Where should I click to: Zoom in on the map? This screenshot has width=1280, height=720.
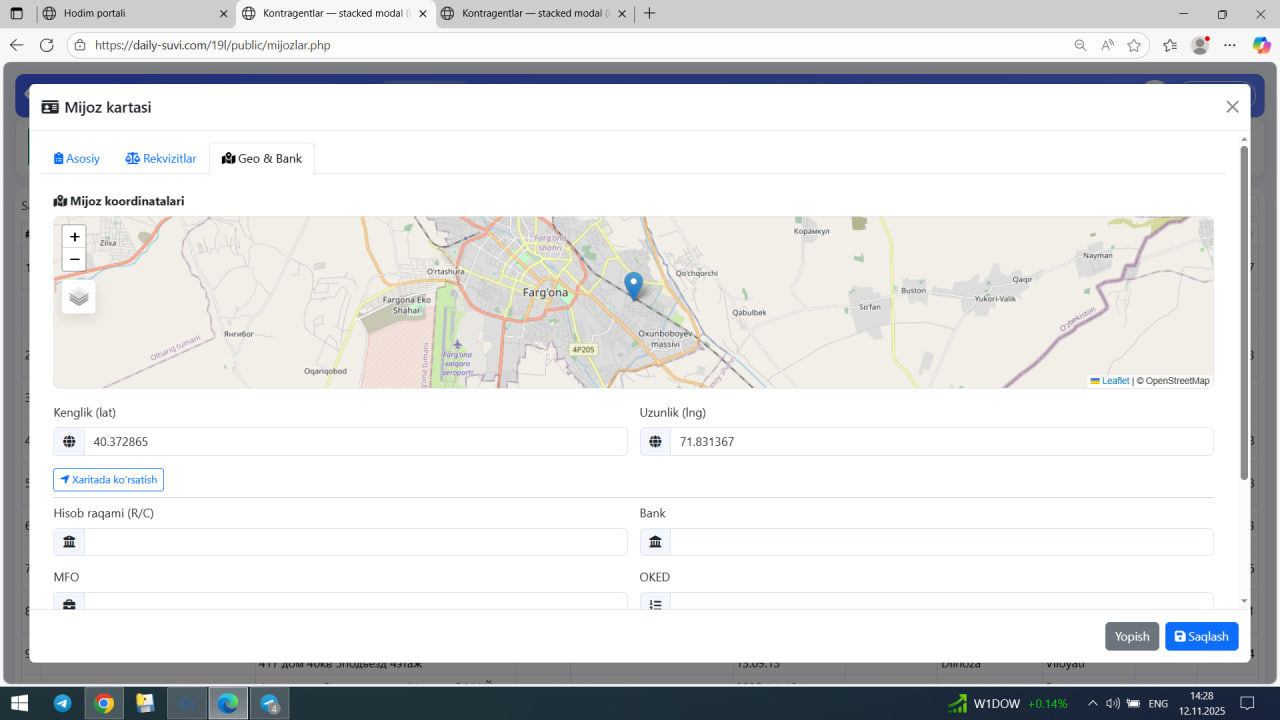(75, 237)
